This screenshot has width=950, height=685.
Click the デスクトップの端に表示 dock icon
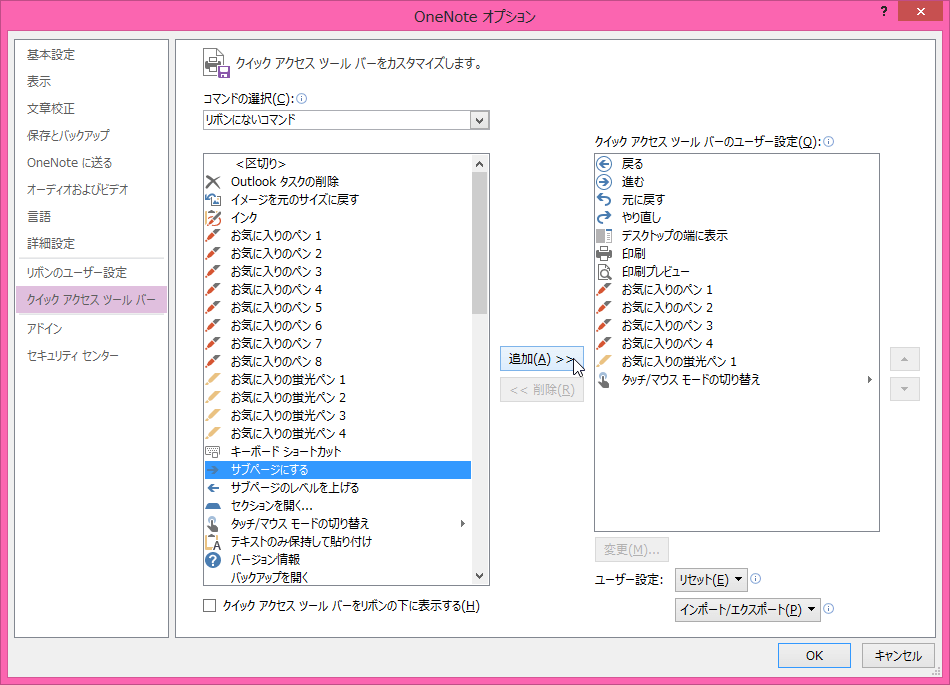604,236
